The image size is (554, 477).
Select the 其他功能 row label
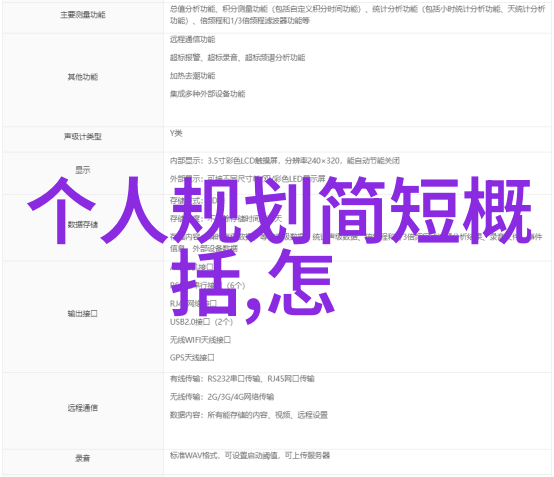click(83, 77)
